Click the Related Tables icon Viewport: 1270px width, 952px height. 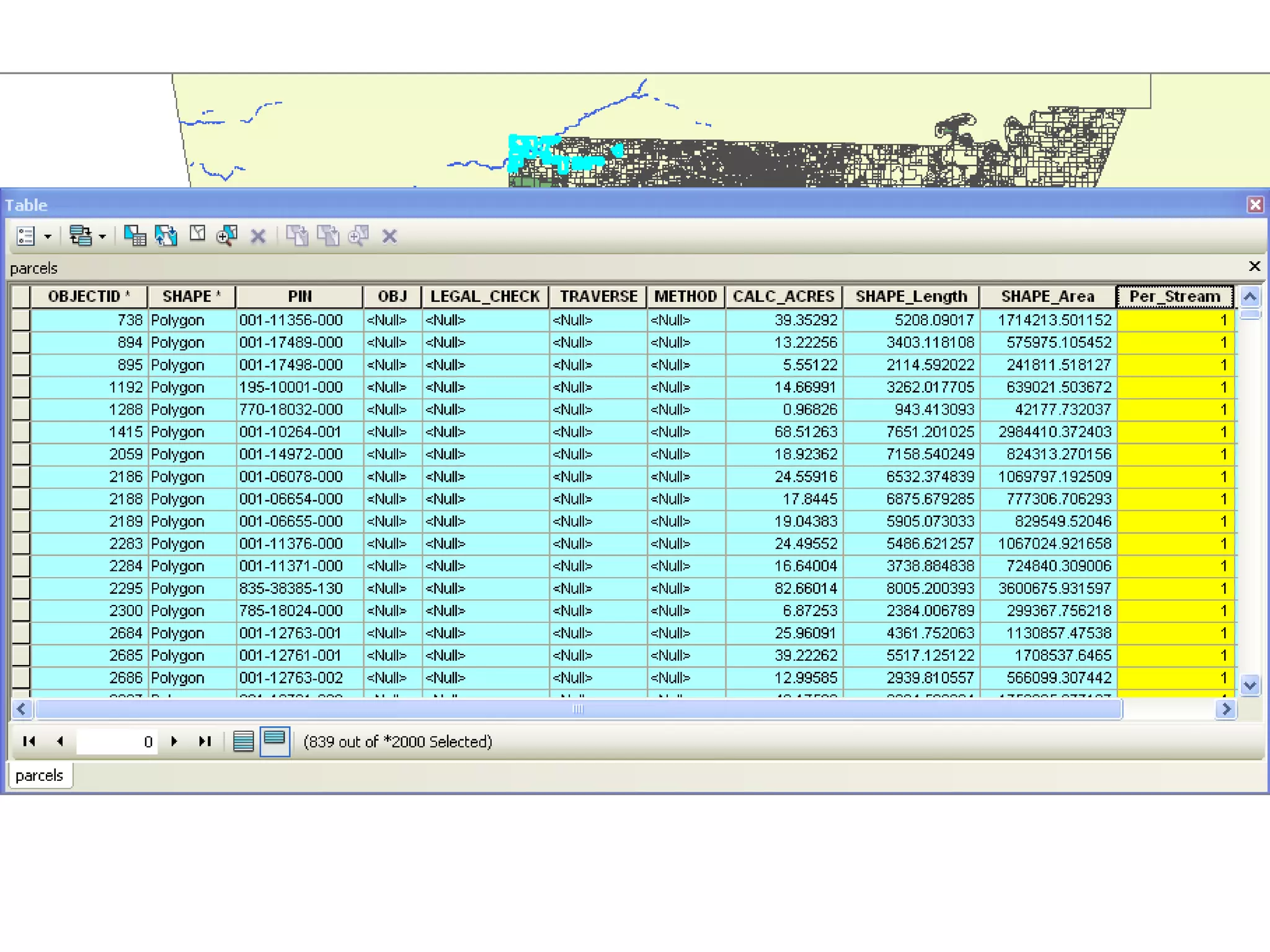coord(81,236)
